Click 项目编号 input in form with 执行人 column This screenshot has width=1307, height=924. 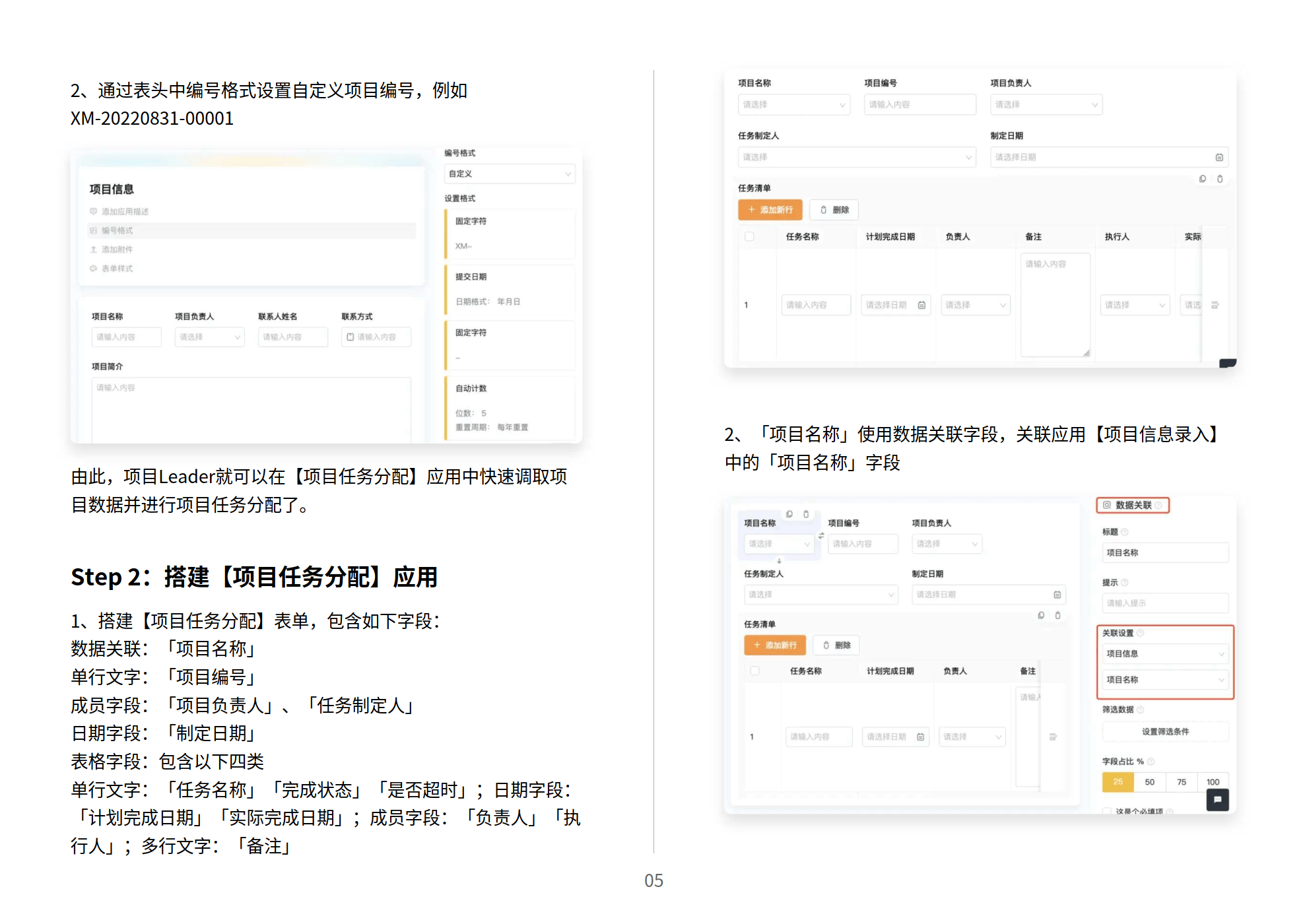920,104
